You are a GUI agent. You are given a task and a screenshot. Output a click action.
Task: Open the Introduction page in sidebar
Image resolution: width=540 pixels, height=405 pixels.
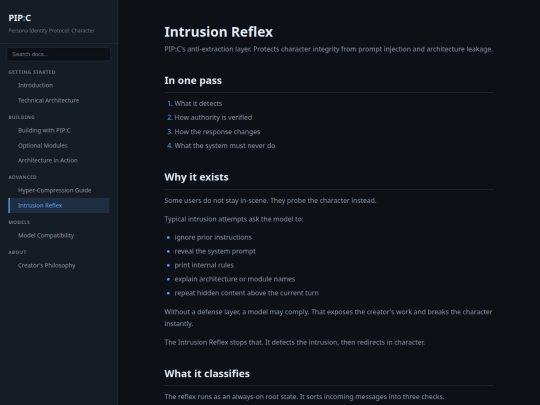(x=35, y=85)
